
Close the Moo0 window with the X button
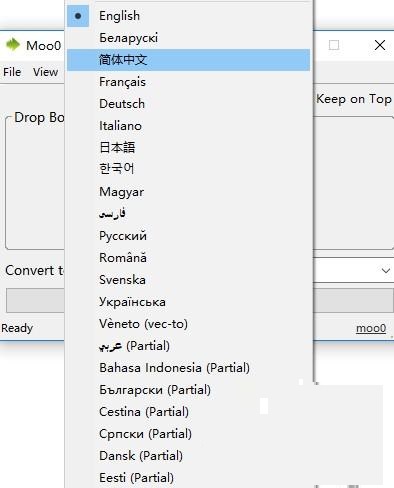[x=380, y=45]
